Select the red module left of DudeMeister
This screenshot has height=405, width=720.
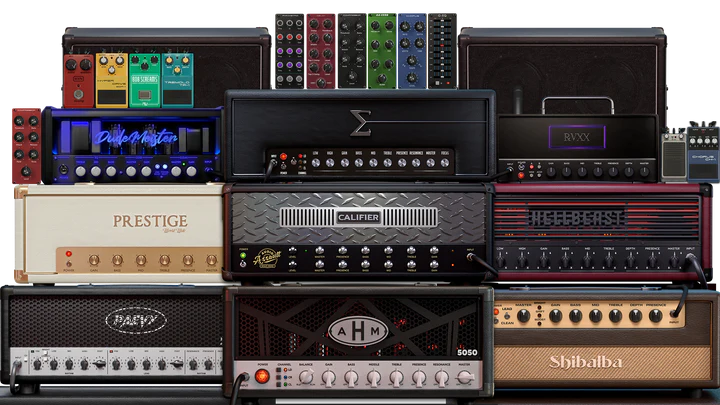tap(27, 146)
